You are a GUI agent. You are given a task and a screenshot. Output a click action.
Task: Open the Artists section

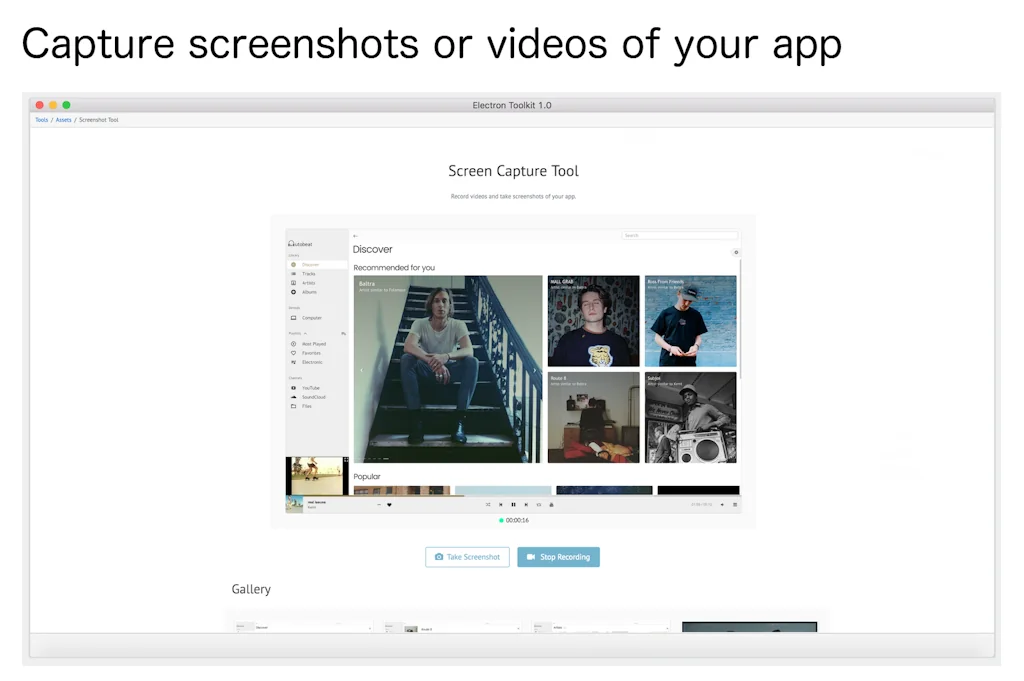pos(308,282)
